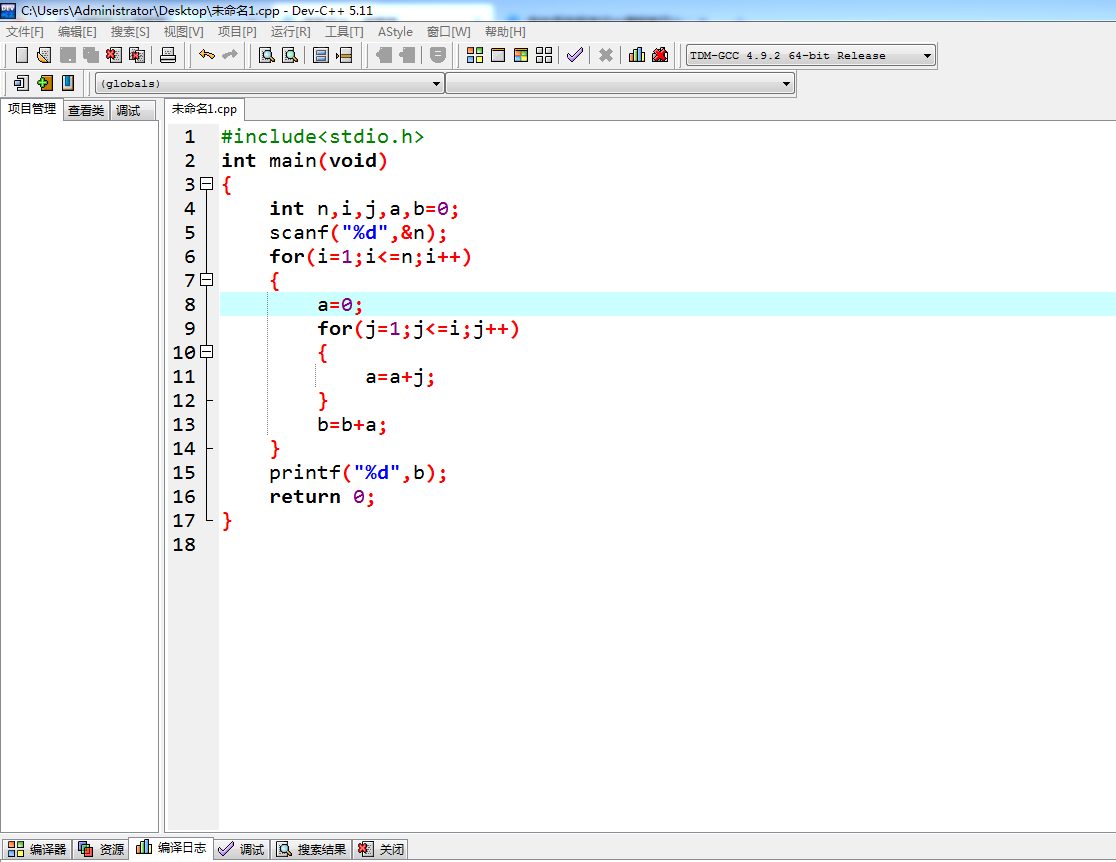Open the 视图[V] menu

pyautogui.click(x=184, y=31)
